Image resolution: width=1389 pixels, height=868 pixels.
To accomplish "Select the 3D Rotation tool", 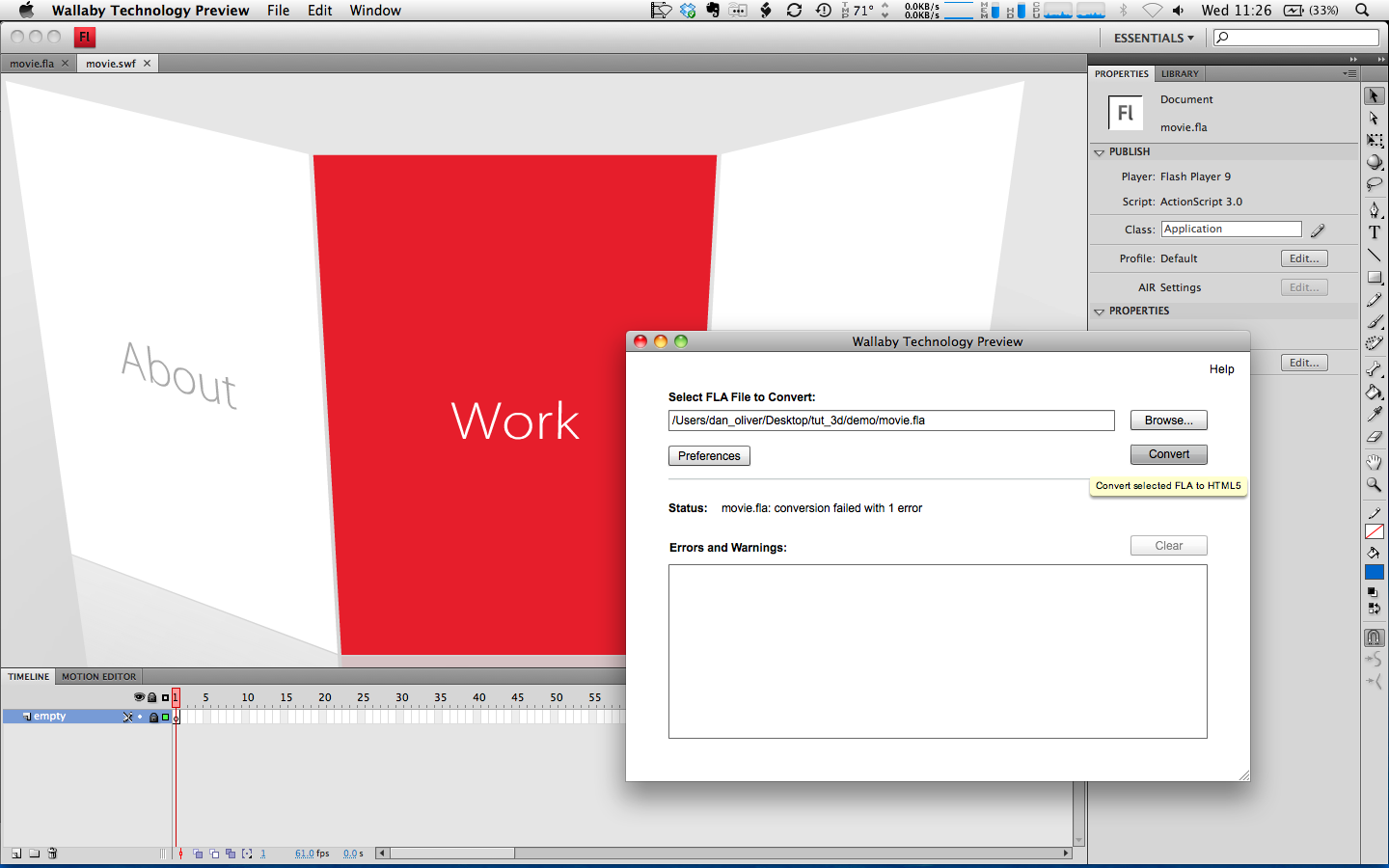I will [x=1374, y=162].
